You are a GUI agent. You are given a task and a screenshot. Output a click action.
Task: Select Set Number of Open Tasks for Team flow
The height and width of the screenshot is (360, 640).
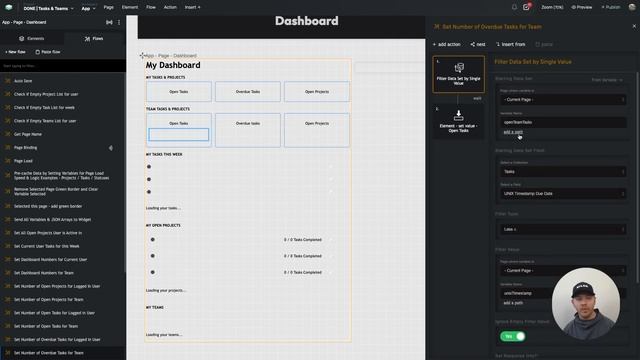tap(63, 326)
